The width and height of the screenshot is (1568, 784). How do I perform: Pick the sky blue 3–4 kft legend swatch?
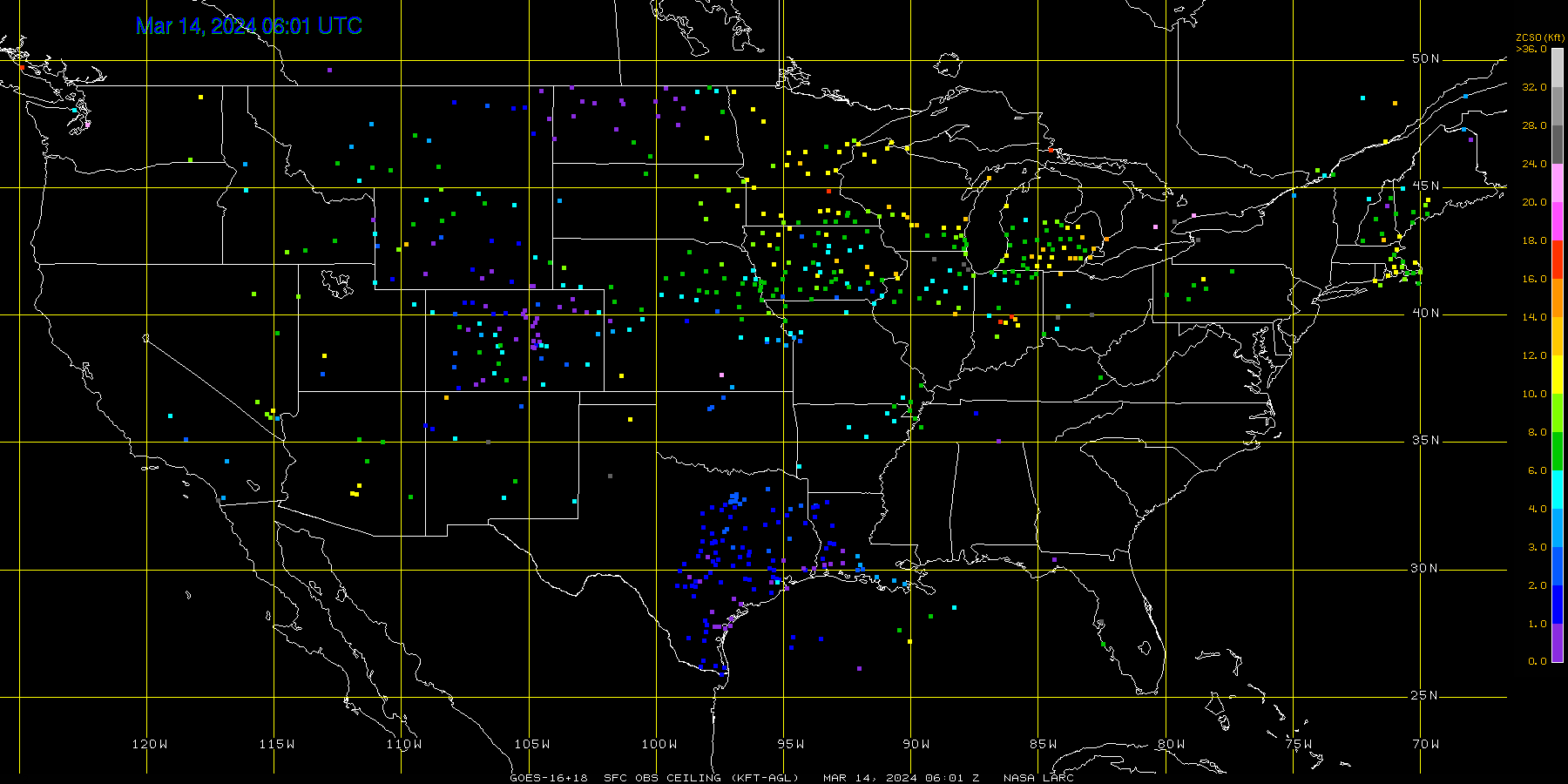click(x=1558, y=528)
